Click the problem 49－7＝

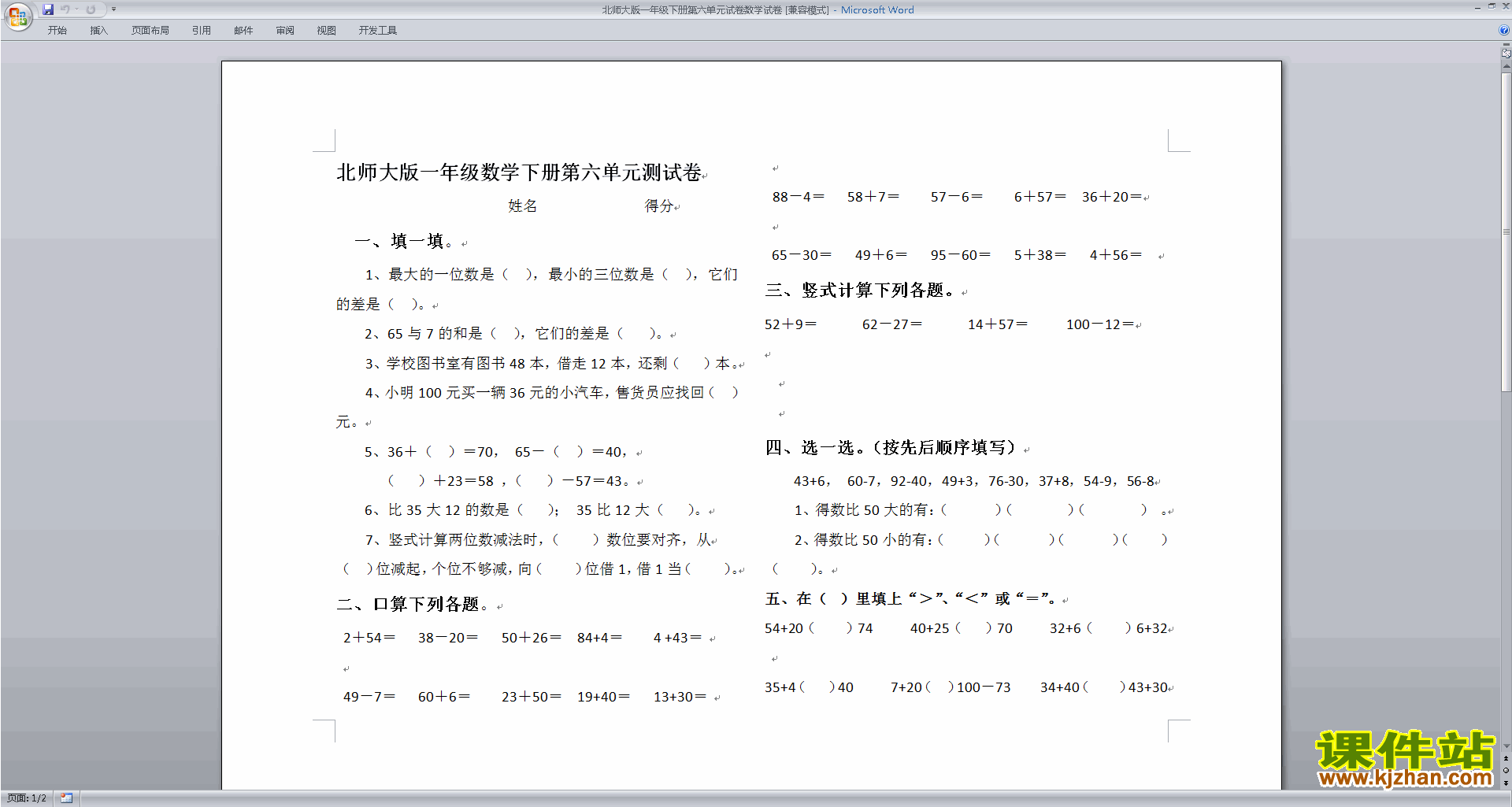369,697
